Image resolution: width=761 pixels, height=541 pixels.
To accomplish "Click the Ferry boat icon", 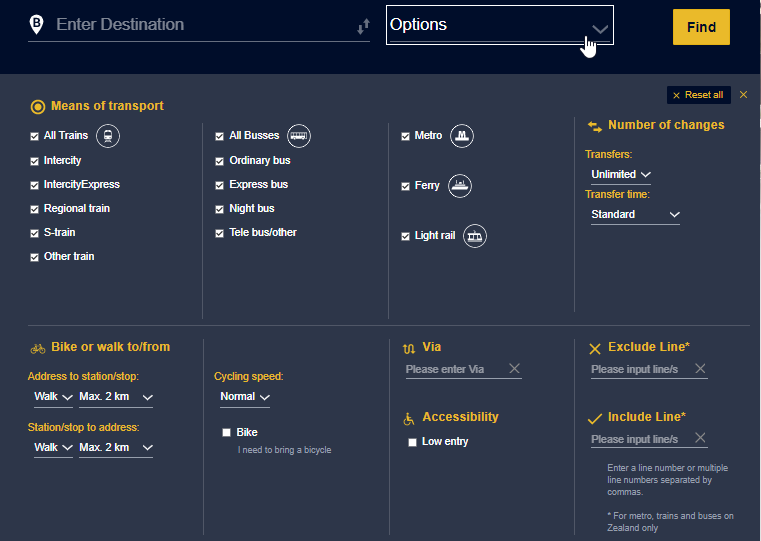I will pos(460,186).
